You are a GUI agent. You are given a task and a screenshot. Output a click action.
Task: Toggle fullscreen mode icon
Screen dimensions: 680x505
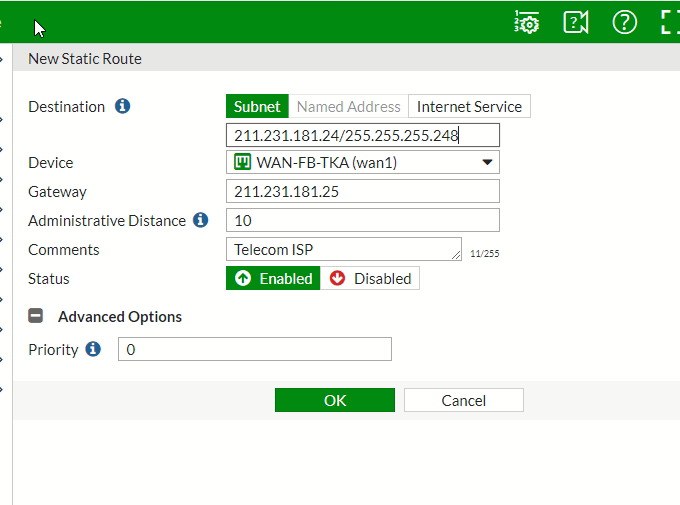(x=670, y=22)
